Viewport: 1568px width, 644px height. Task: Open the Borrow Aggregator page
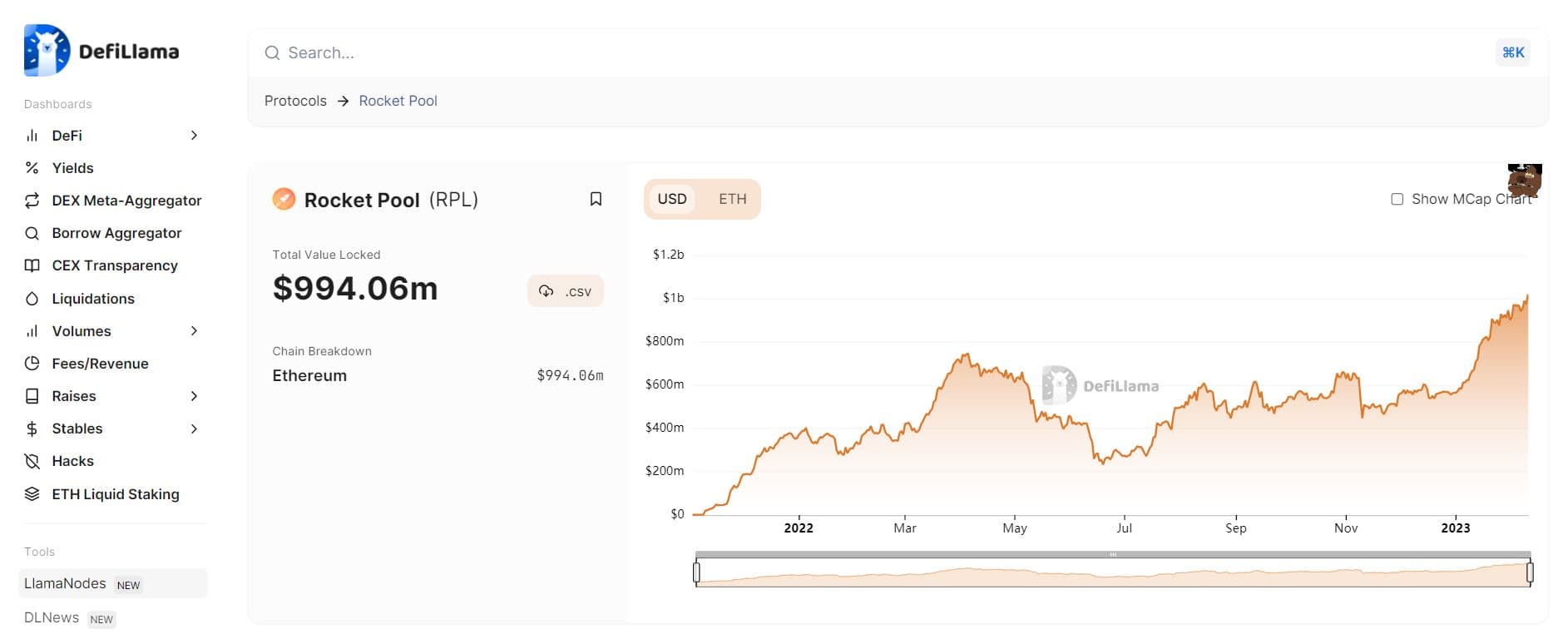[x=116, y=233]
